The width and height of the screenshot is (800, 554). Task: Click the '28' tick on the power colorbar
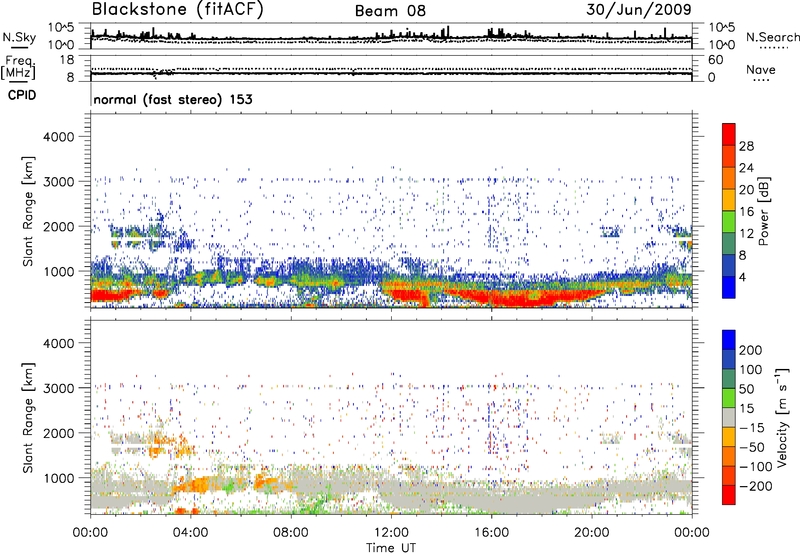(x=746, y=146)
